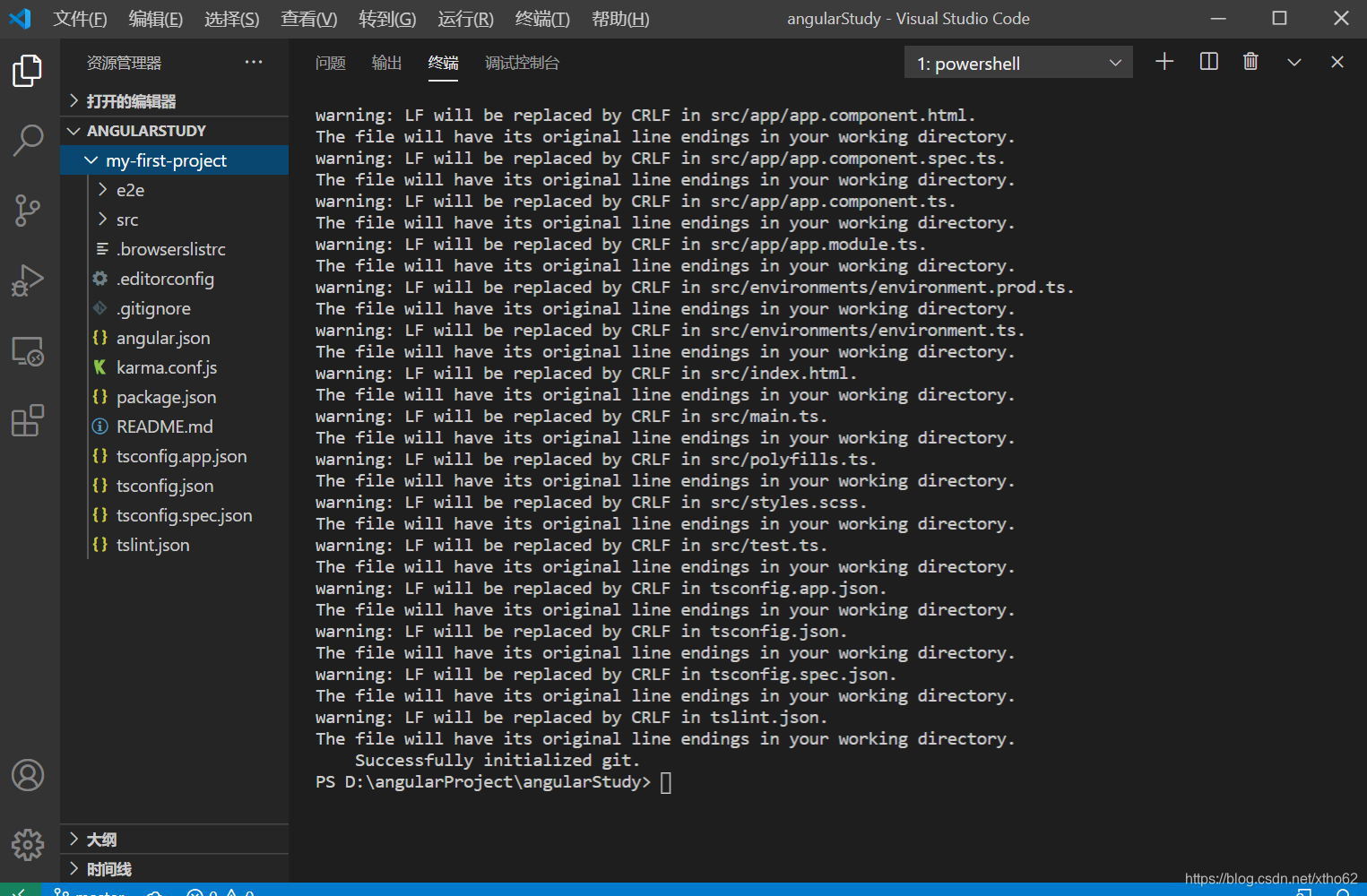Open the Explorer view in activity bar

(x=28, y=71)
